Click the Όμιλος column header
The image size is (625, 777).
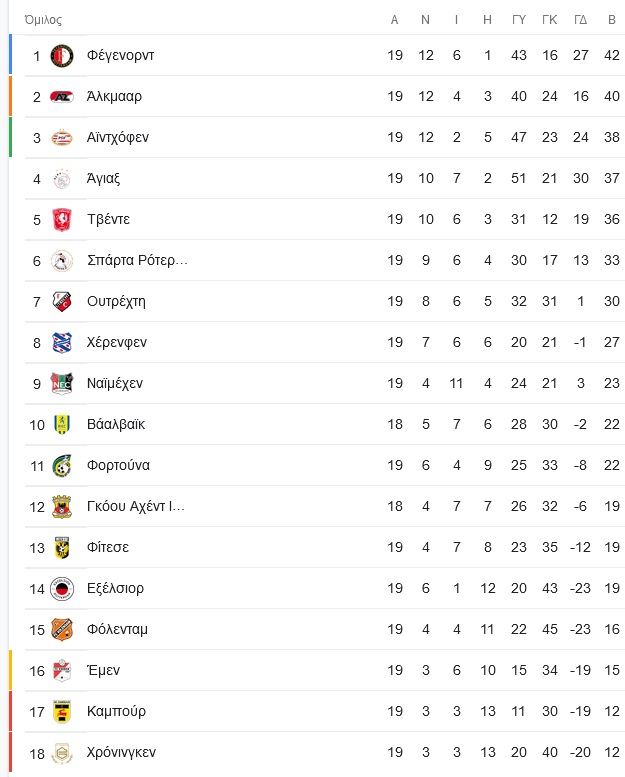pyautogui.click(x=43, y=20)
